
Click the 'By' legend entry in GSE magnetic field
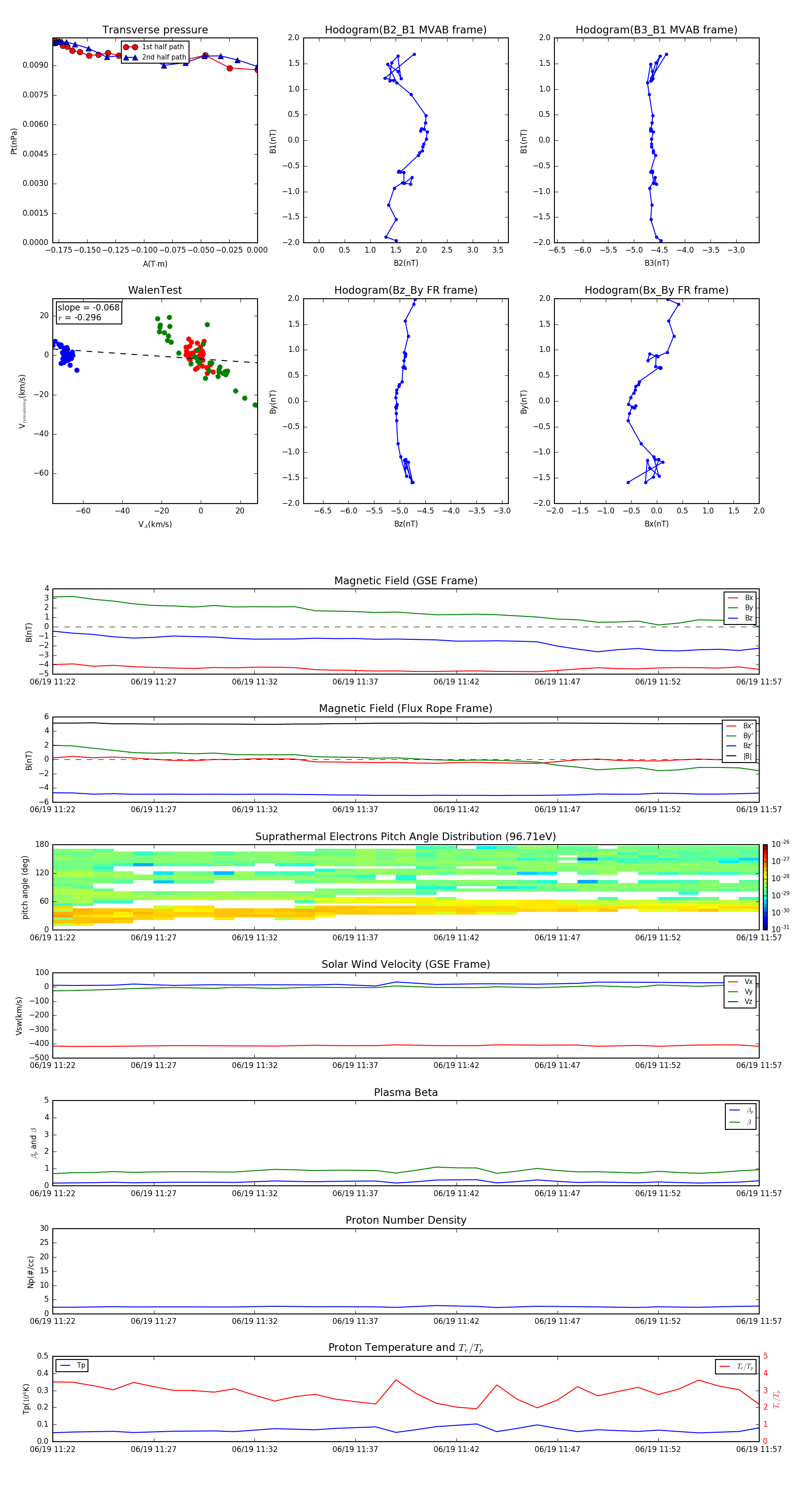point(741,607)
